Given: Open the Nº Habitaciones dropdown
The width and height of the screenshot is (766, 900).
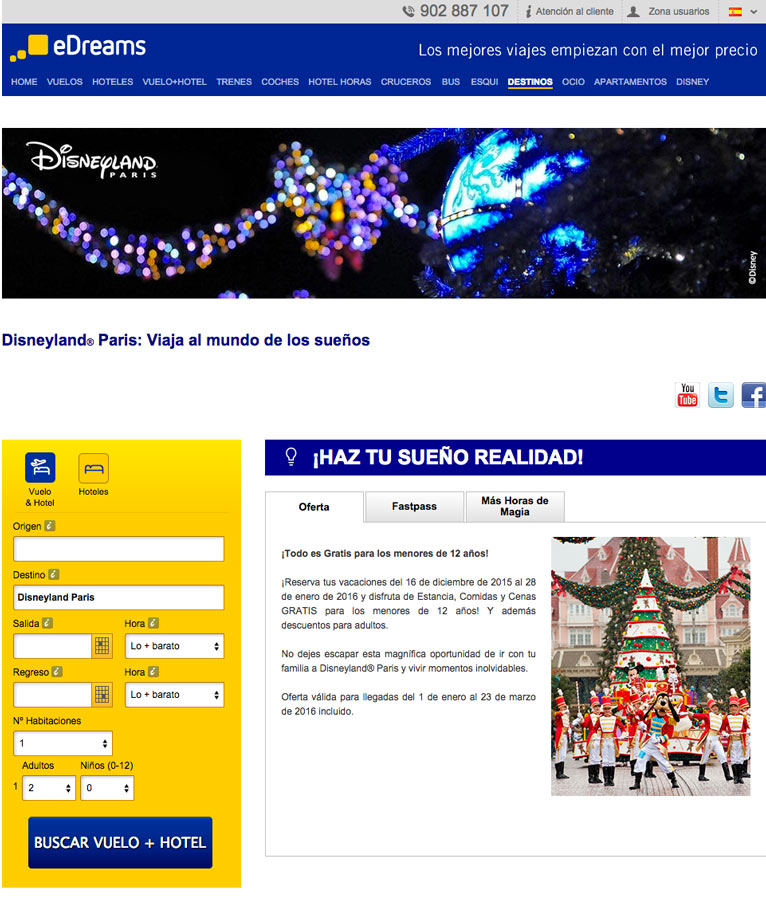Looking at the screenshot, I should tap(63, 743).
